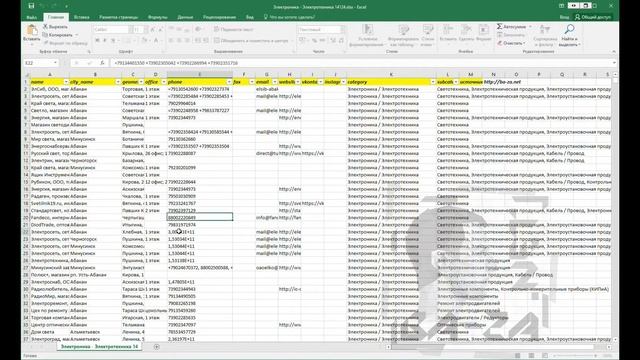Click the Вход (Sign in) link
Screen dimensions: 640x360
click(x=564, y=17)
